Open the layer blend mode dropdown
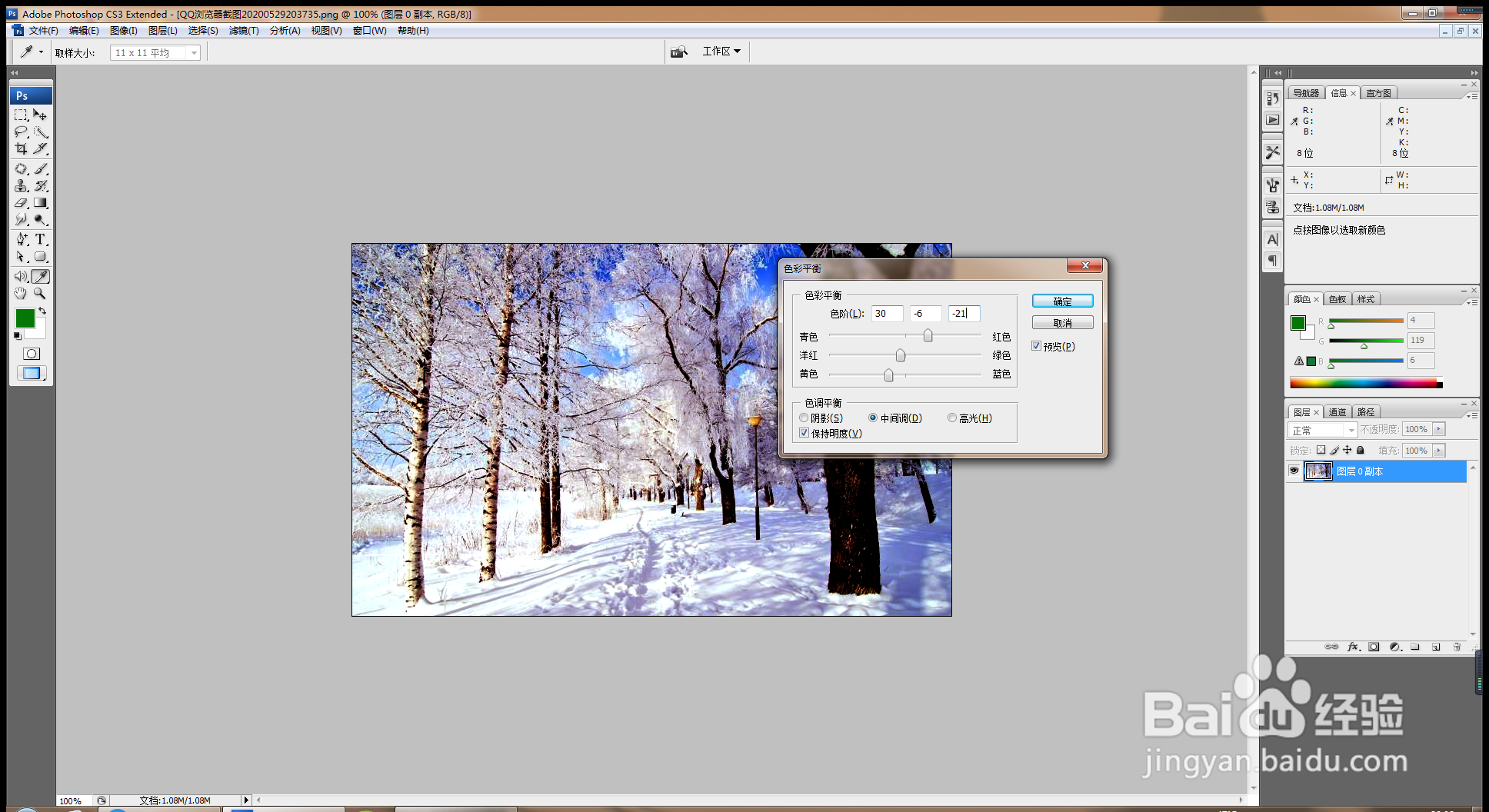The height and width of the screenshot is (812, 1489). 1323,430
